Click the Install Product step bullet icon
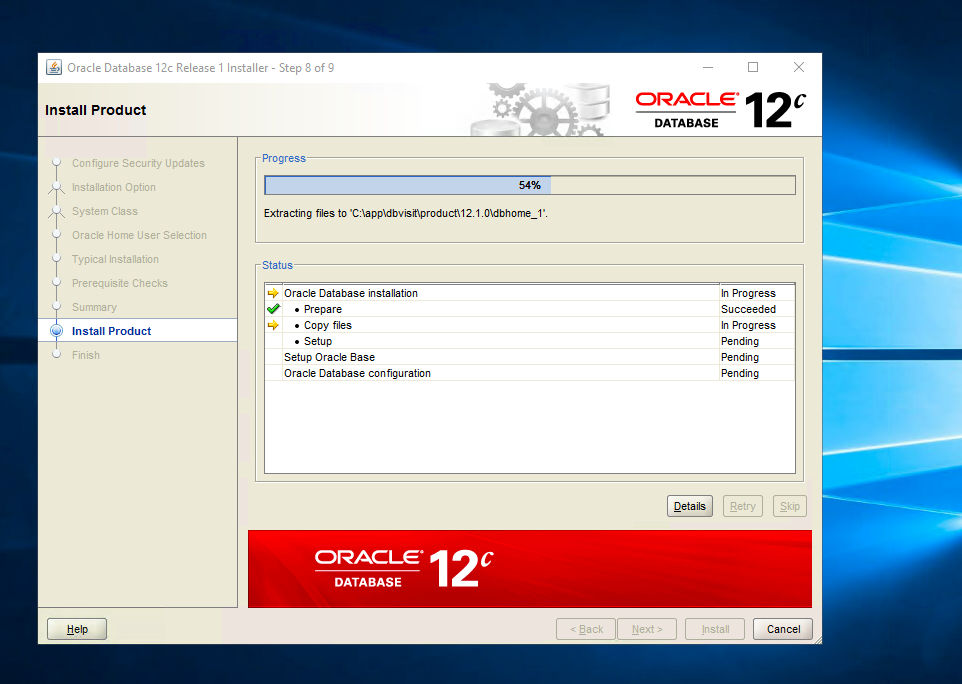 tap(56, 331)
